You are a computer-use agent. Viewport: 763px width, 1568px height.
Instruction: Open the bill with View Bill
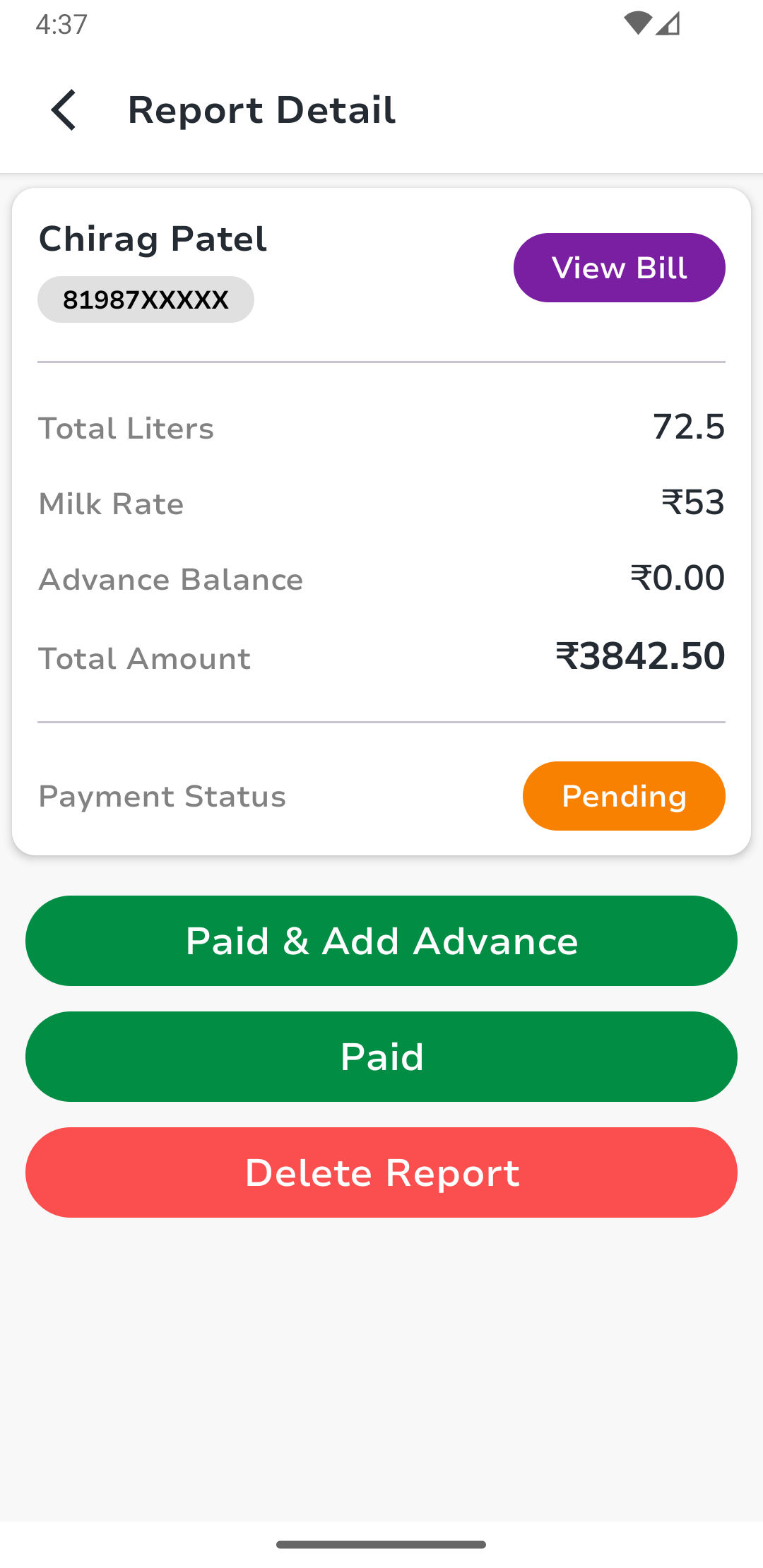[619, 268]
